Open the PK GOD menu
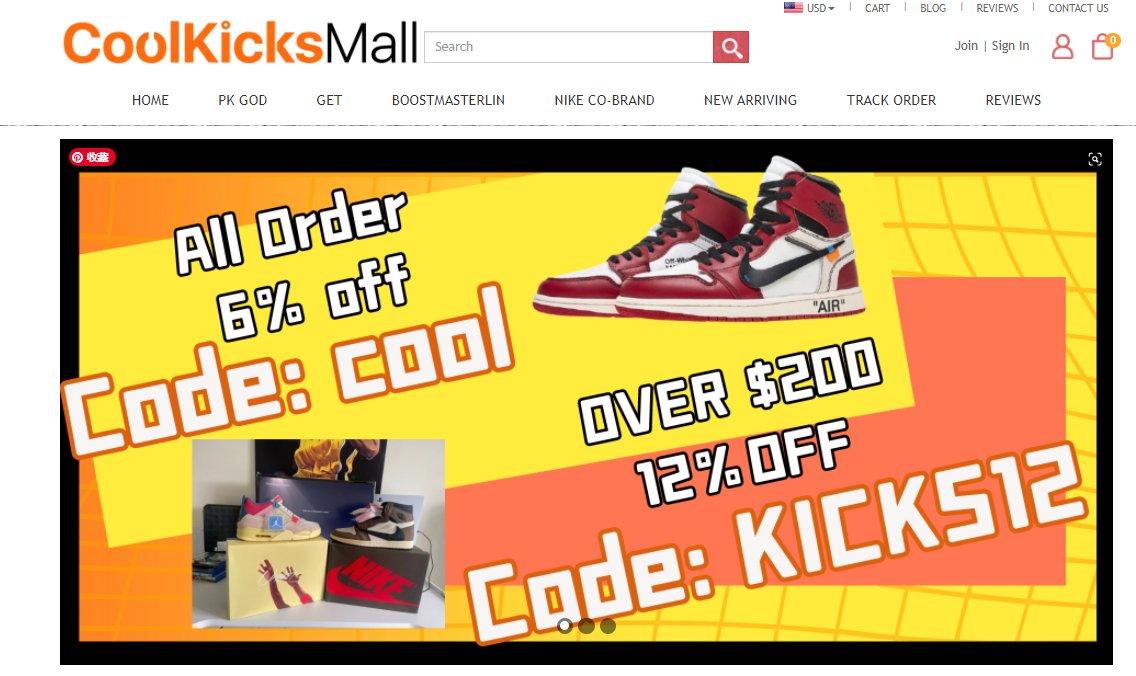This screenshot has height=676, width=1136. point(243,100)
